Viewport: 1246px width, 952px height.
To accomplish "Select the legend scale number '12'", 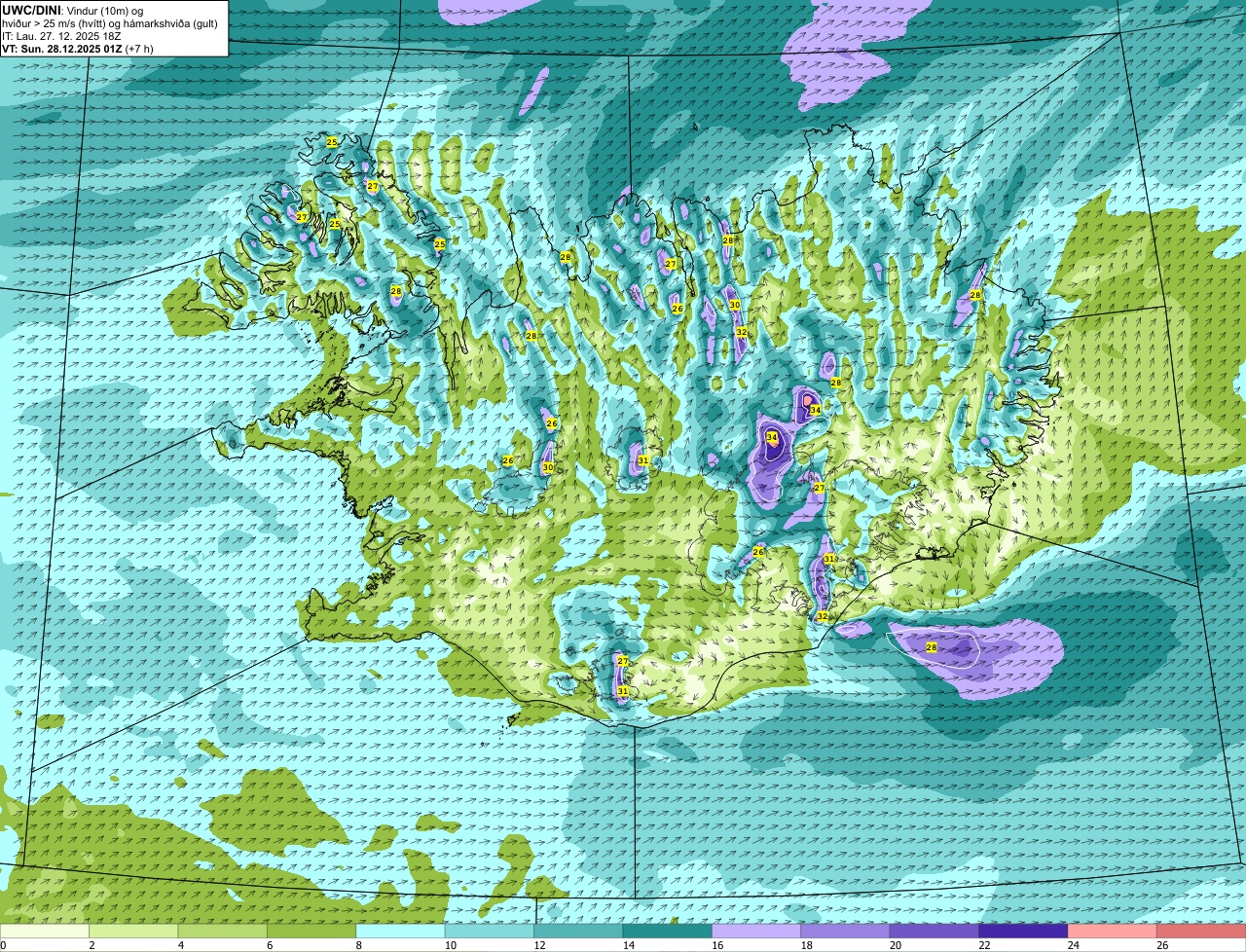I will (538, 945).
